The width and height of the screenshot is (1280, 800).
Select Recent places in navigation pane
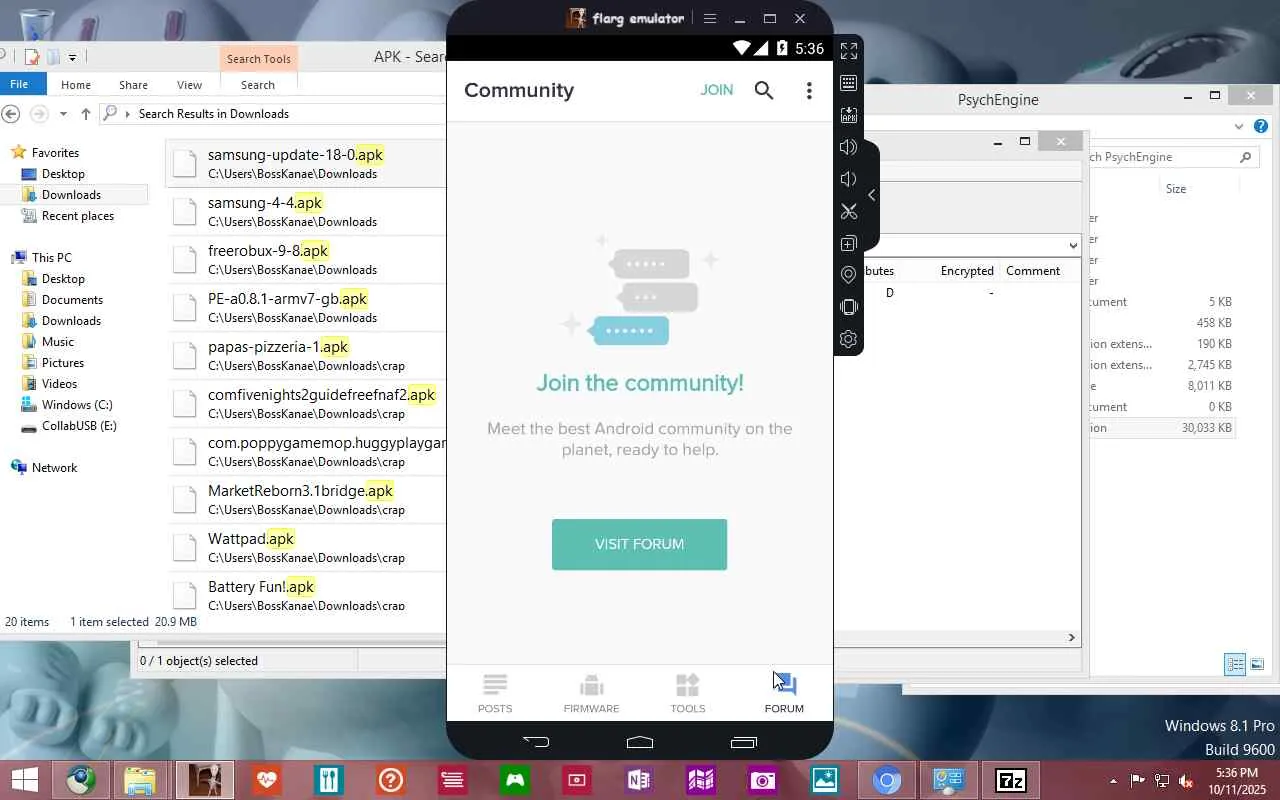[77, 216]
